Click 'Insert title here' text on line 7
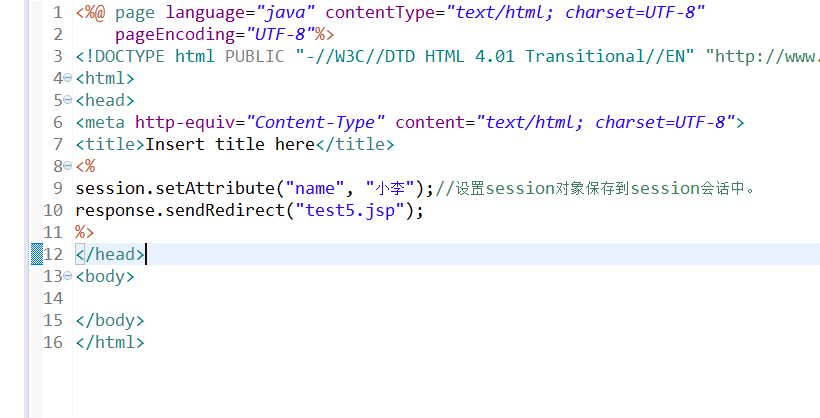820x418 pixels. point(230,144)
